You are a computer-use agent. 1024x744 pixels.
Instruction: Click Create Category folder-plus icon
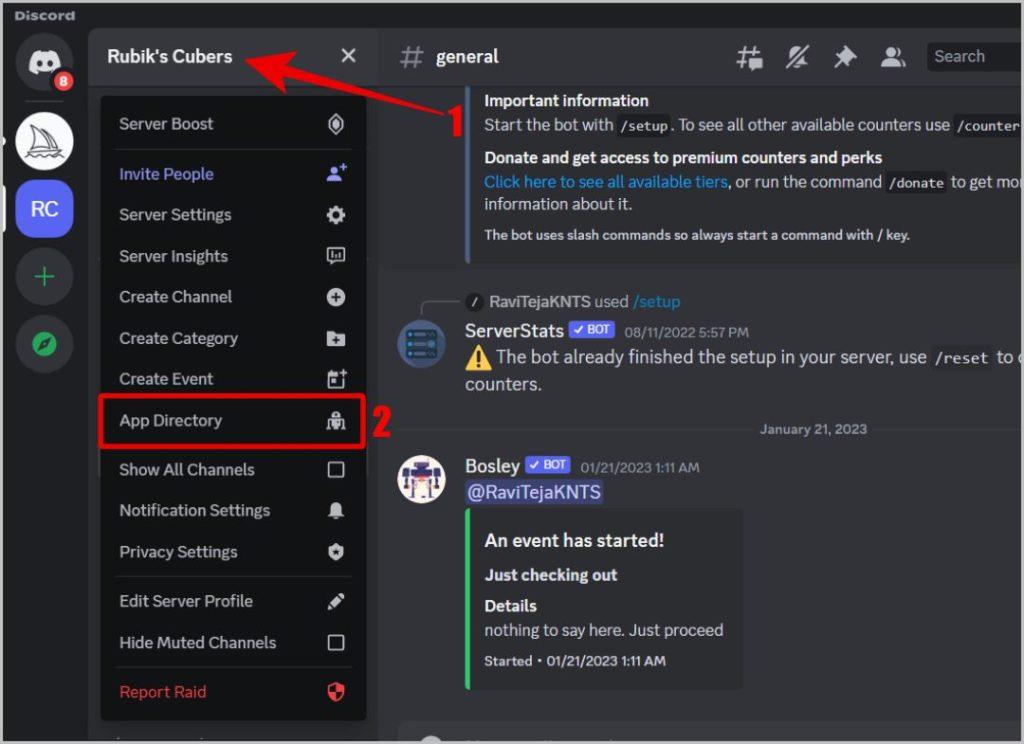pos(336,338)
